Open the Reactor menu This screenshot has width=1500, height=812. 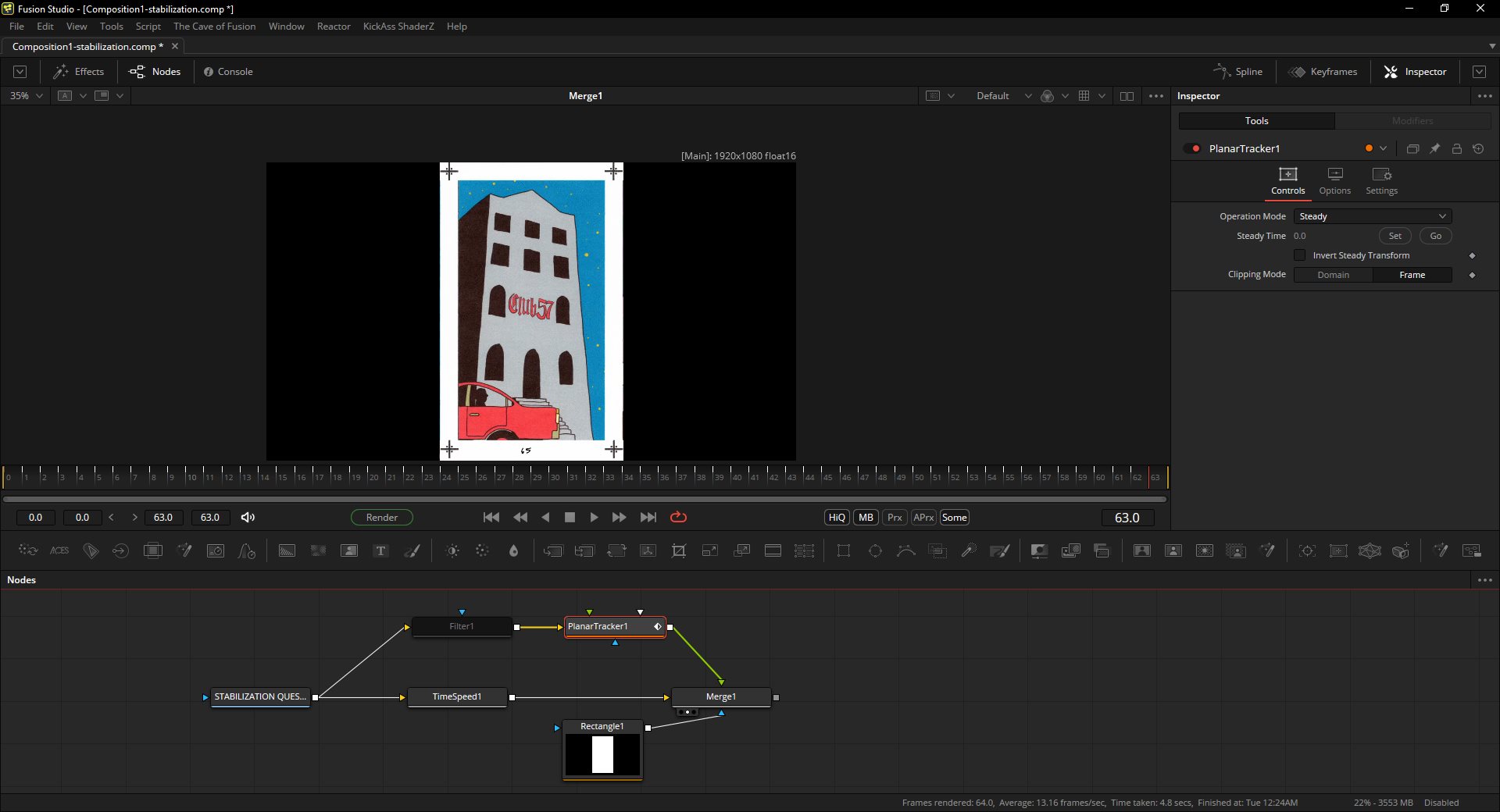334,27
